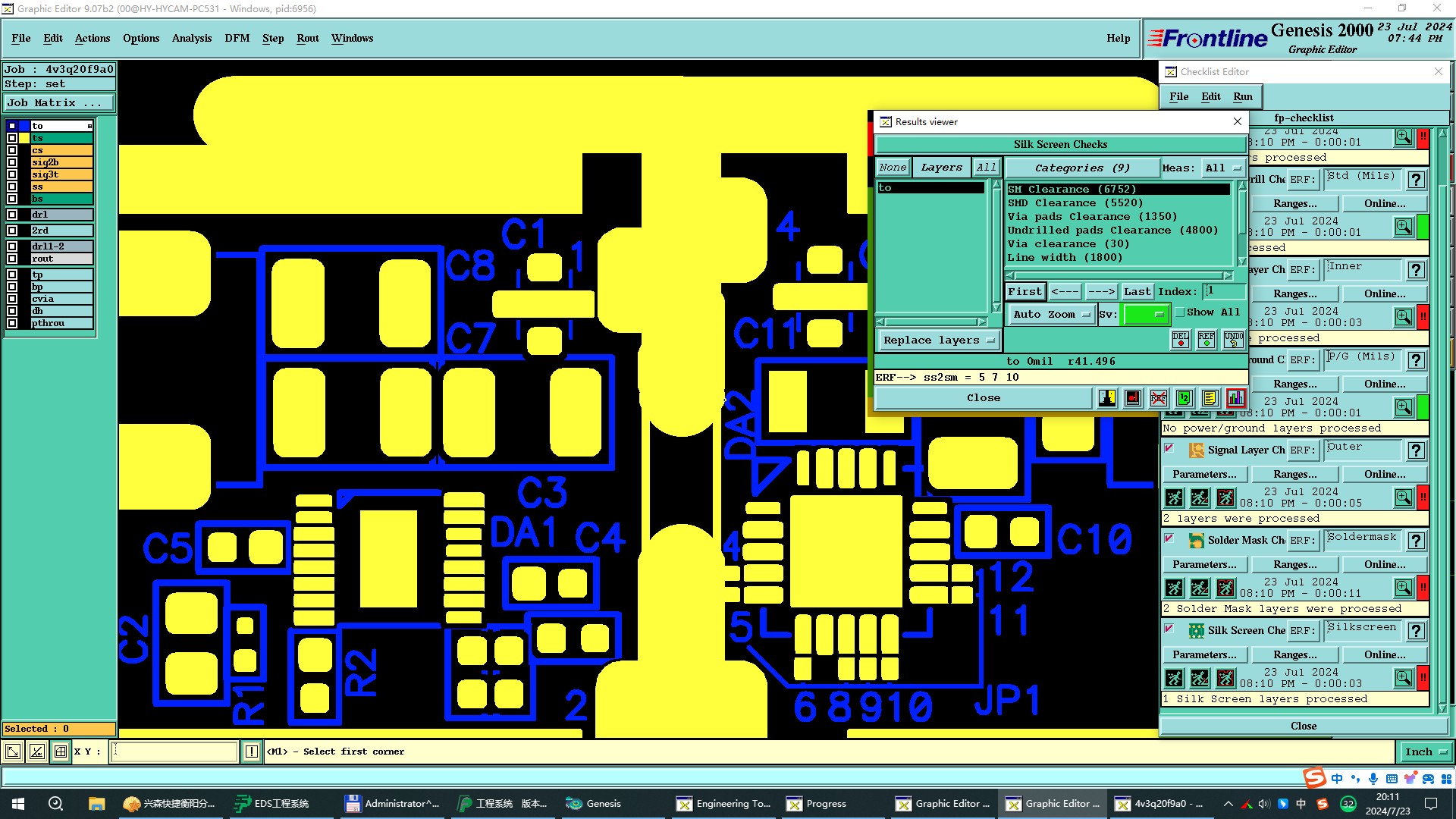Toggle visibility checkbox for layer sig2b
This screenshot has width=1456, height=819.
click(x=12, y=162)
